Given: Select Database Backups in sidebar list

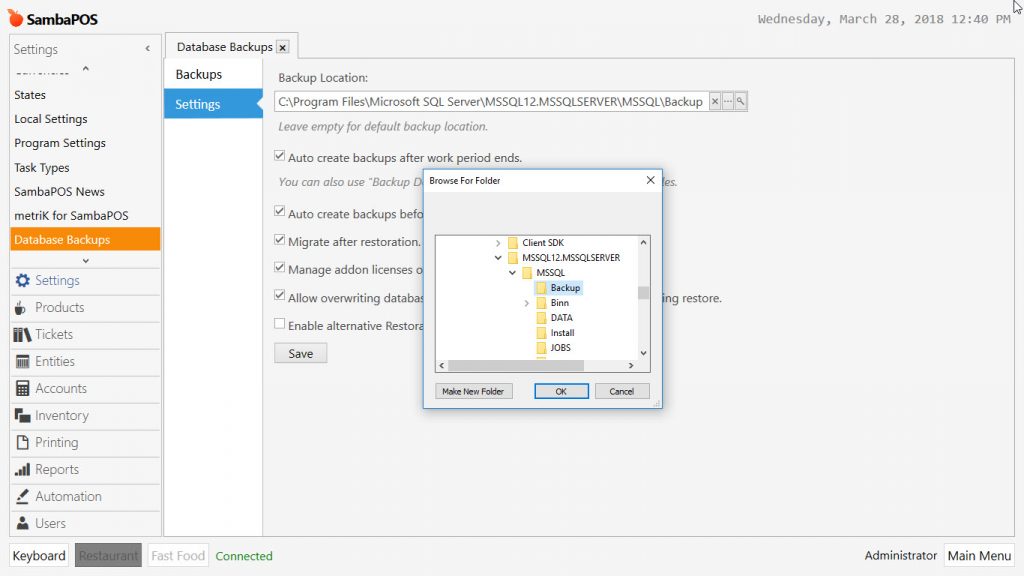Looking at the screenshot, I should 85,240.
